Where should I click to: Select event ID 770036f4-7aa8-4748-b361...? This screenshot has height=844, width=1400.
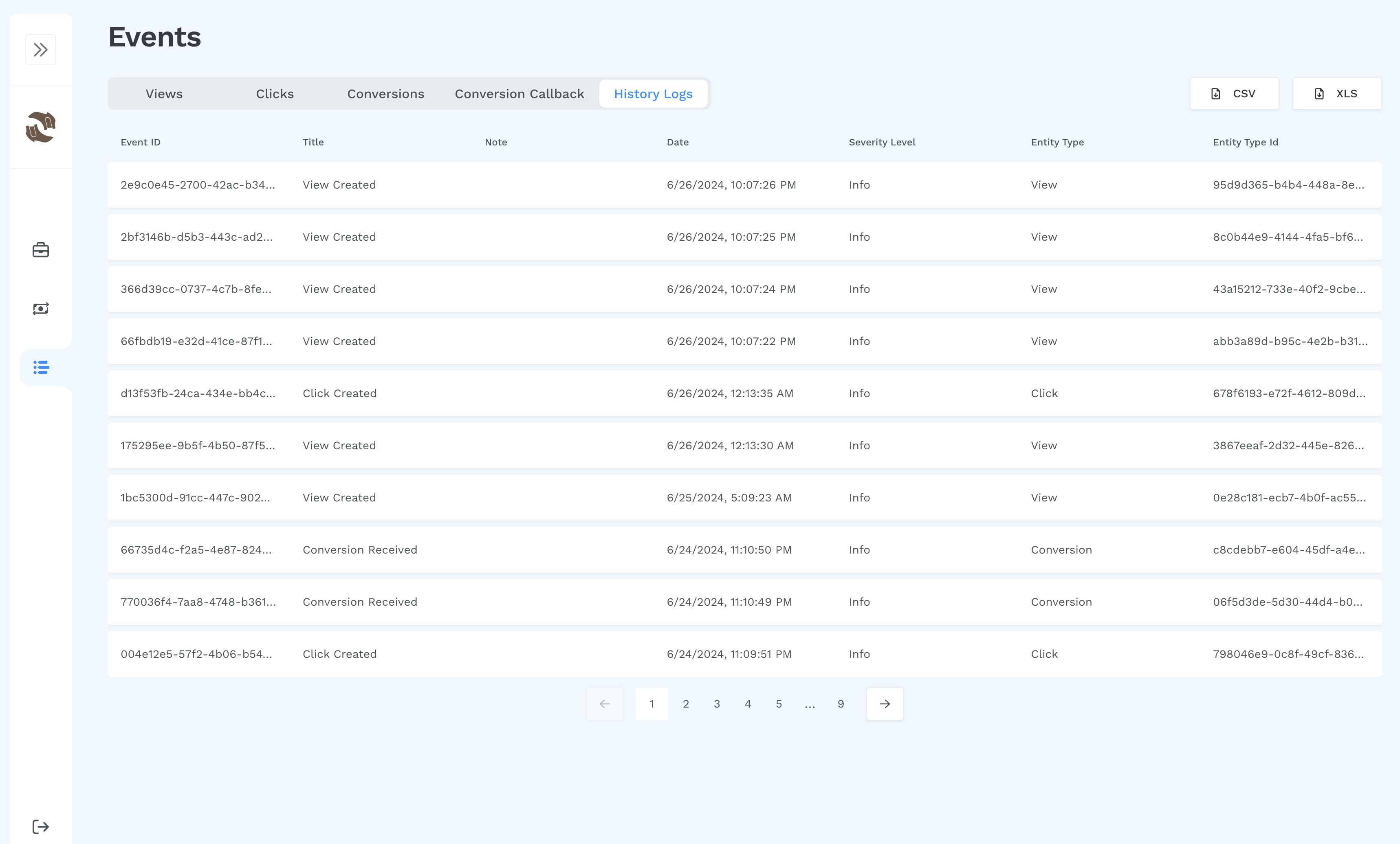[x=198, y=602]
